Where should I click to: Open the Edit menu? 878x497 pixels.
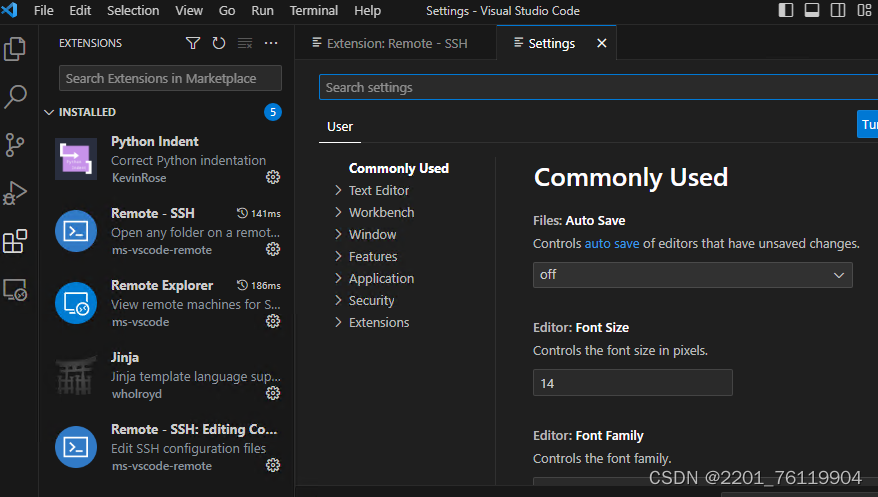click(80, 11)
